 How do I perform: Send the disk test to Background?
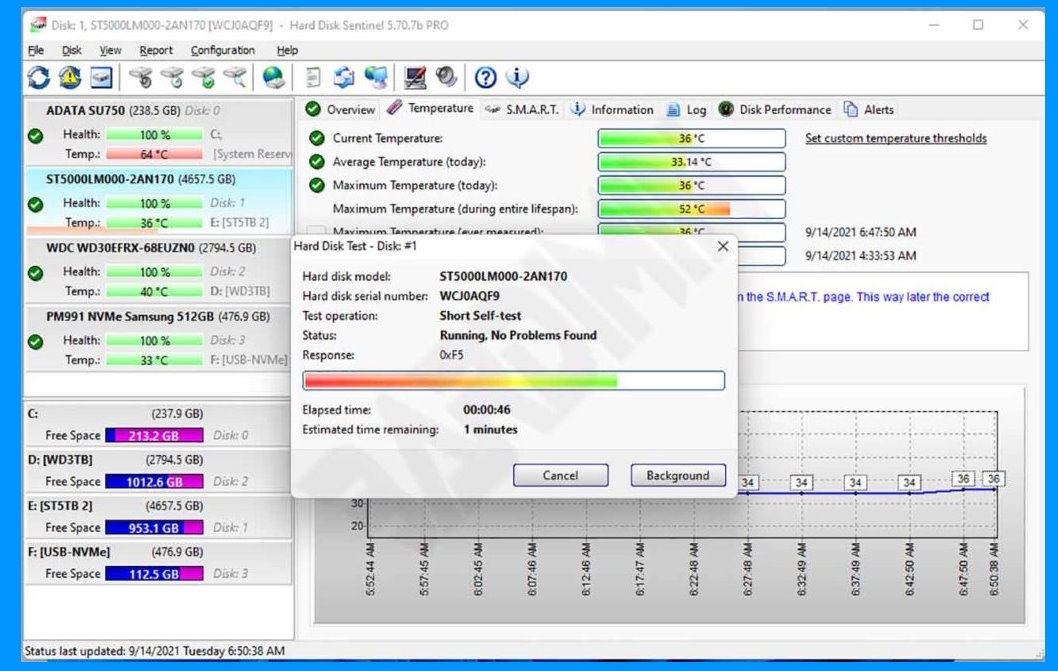tap(677, 475)
